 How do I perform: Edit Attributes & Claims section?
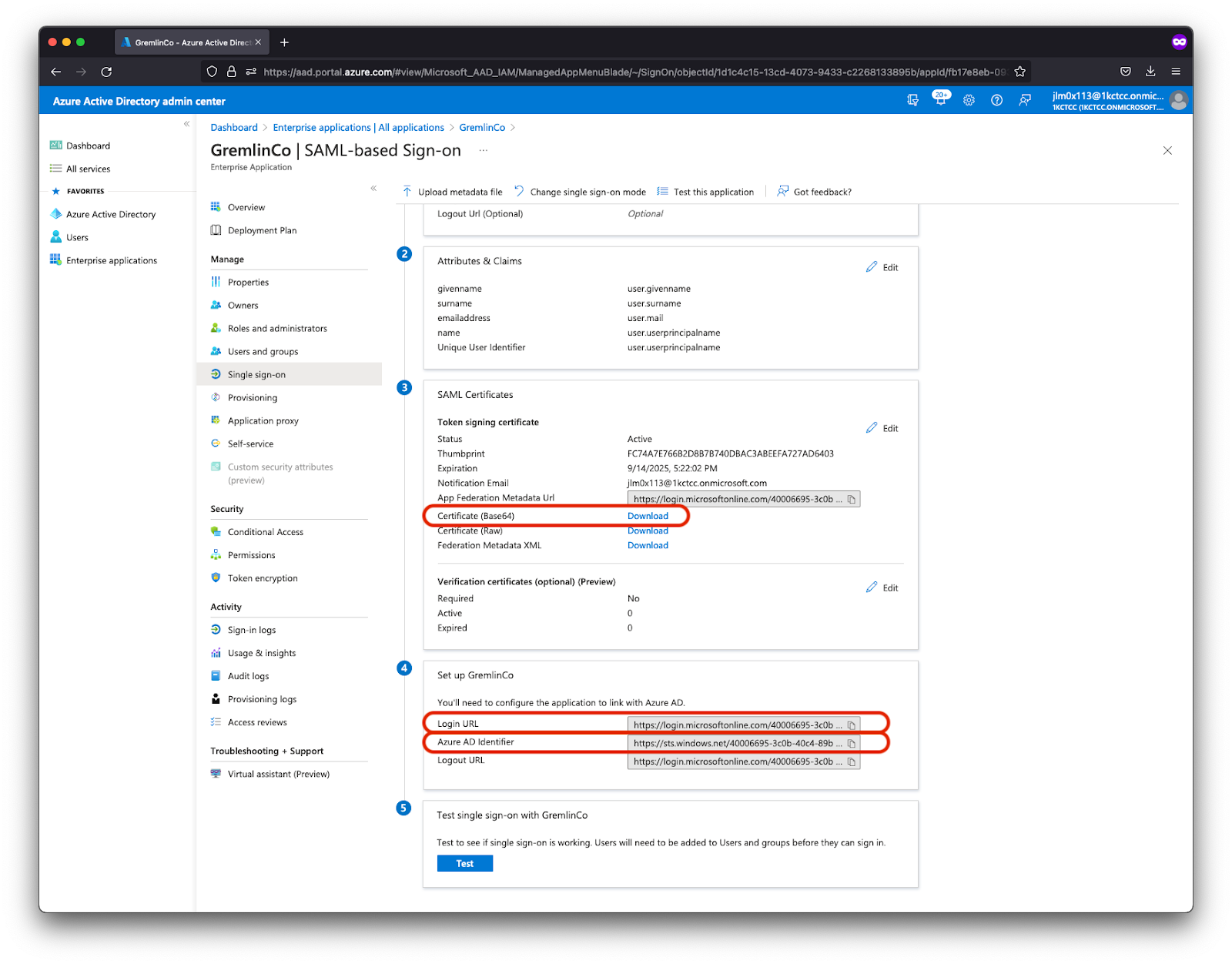point(882,267)
